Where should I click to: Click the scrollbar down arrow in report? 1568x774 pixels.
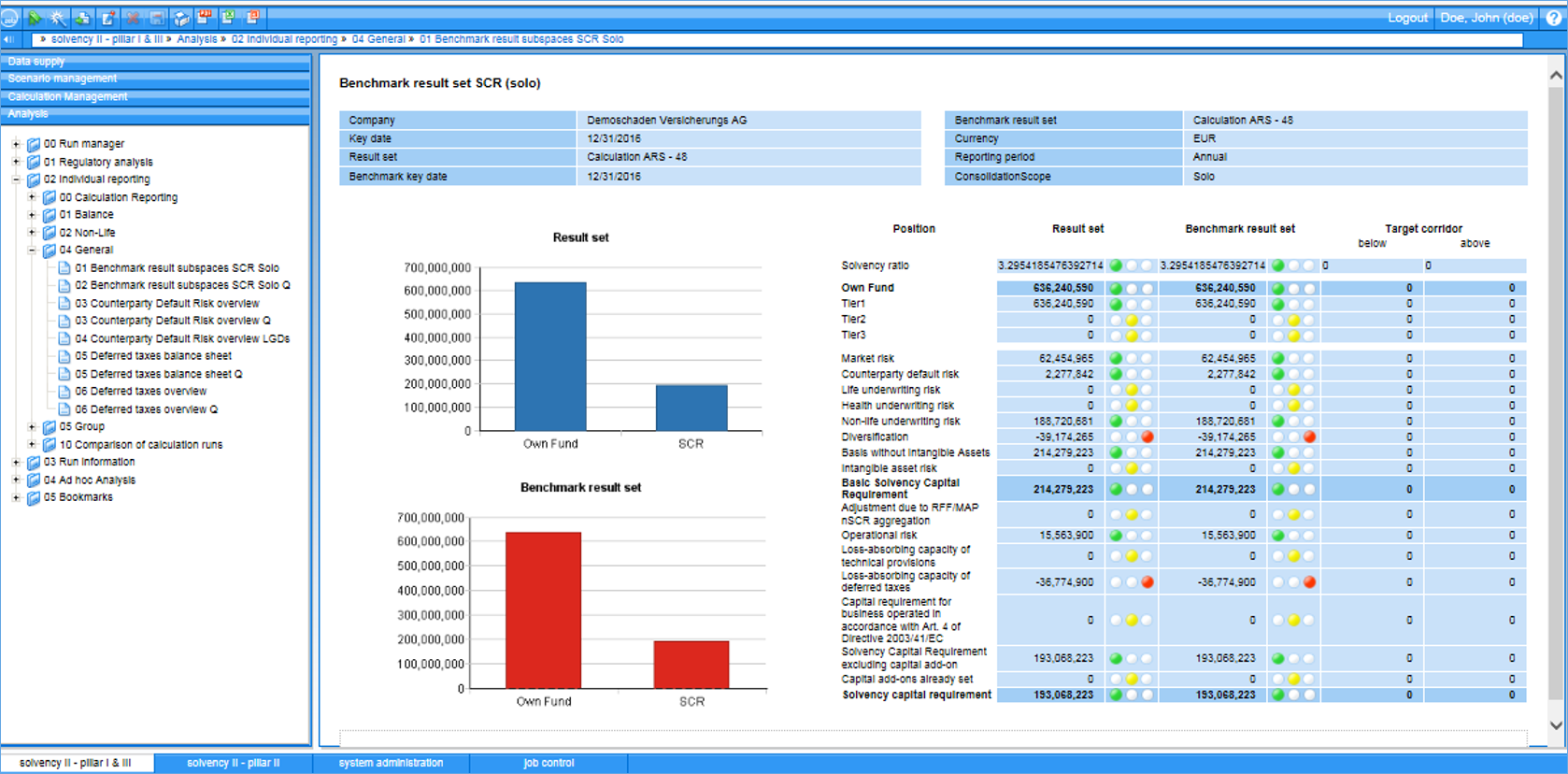1555,725
